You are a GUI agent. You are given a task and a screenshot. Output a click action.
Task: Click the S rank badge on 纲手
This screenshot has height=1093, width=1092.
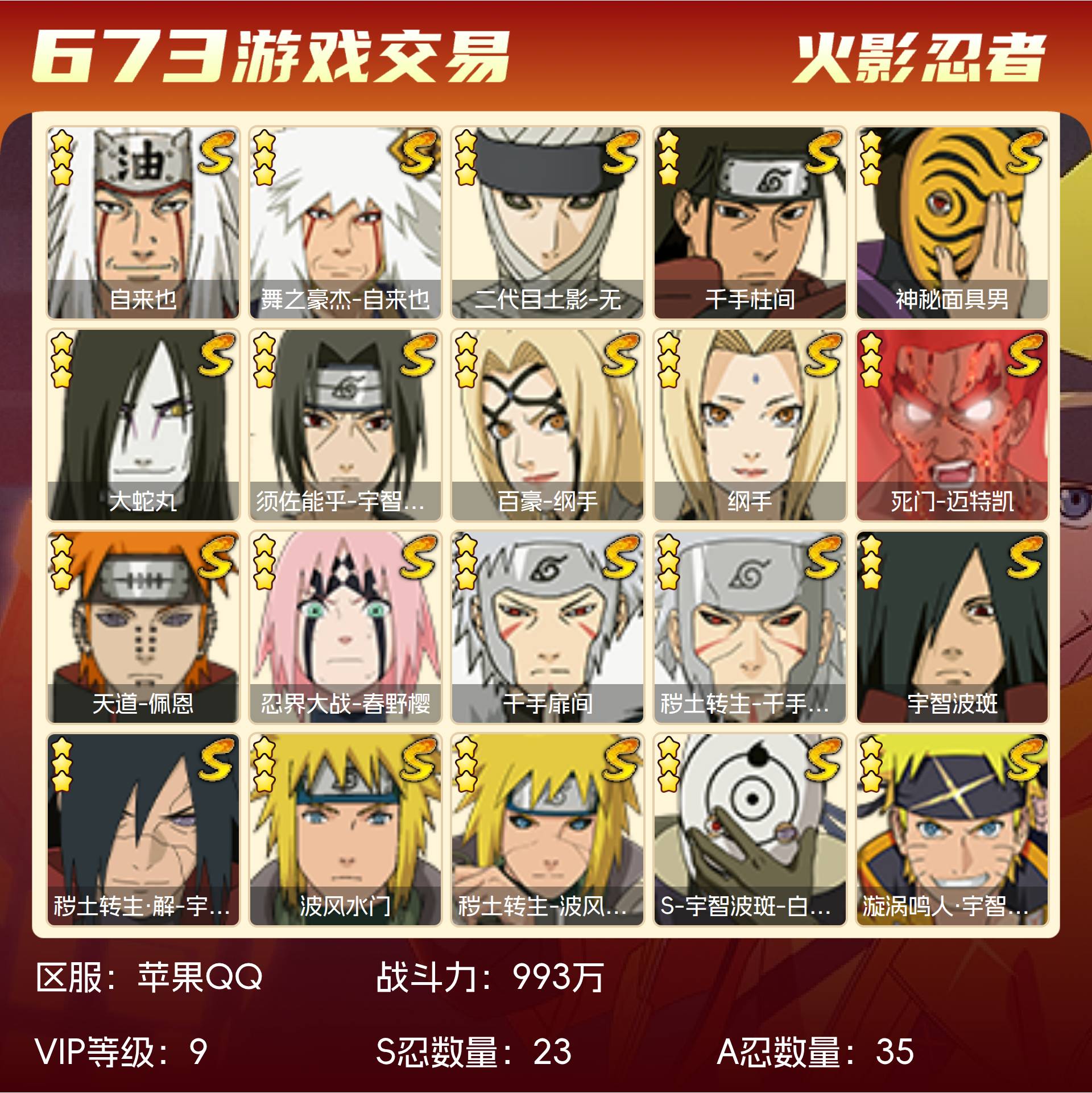point(824,354)
